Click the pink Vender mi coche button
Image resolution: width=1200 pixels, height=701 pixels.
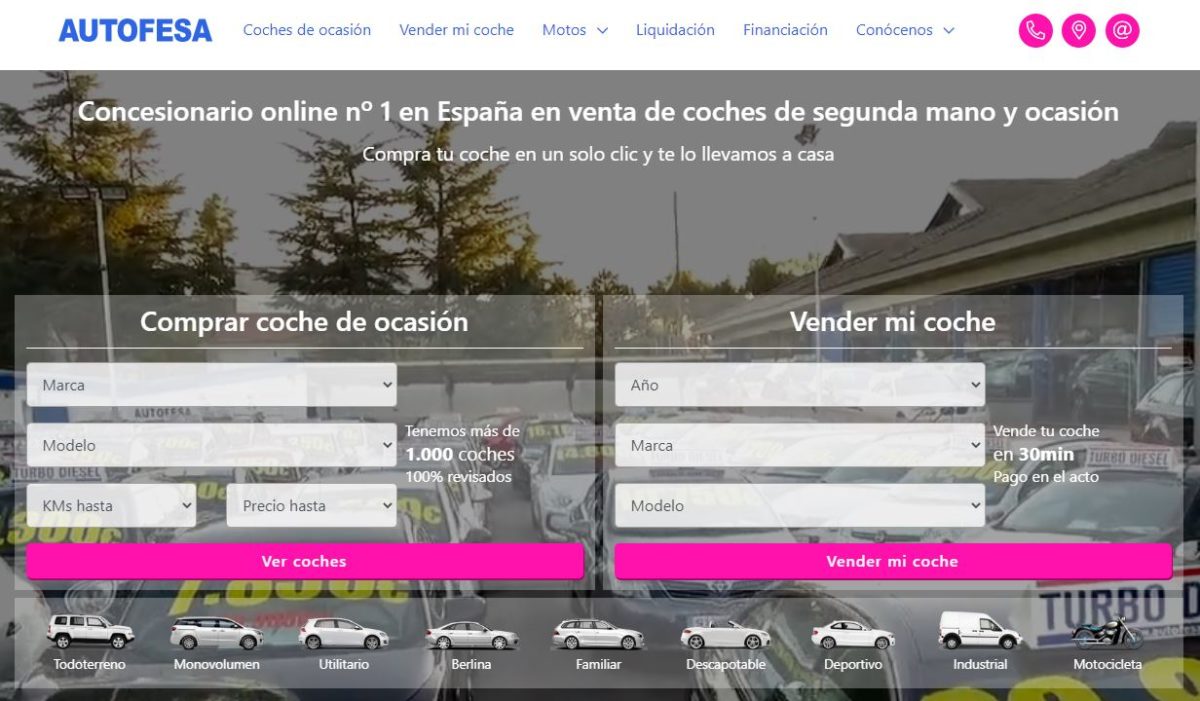(x=892, y=561)
